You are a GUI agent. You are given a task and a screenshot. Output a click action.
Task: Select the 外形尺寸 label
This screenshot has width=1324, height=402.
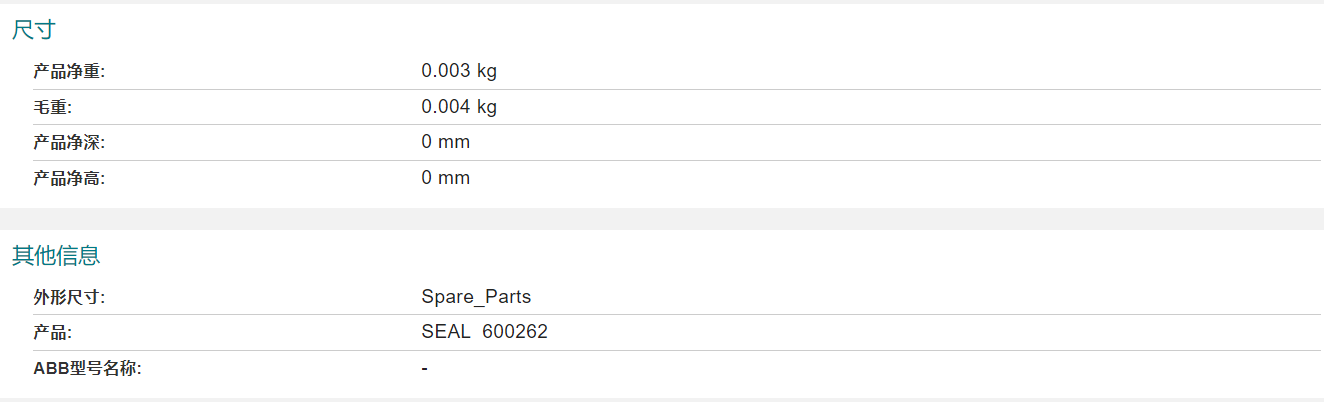point(69,297)
